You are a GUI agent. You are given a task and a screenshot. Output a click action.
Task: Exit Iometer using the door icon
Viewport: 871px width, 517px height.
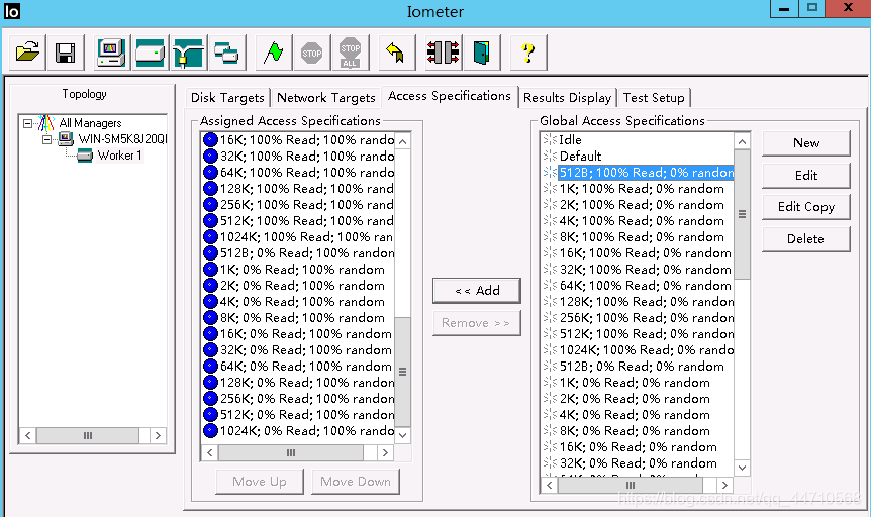(482, 53)
